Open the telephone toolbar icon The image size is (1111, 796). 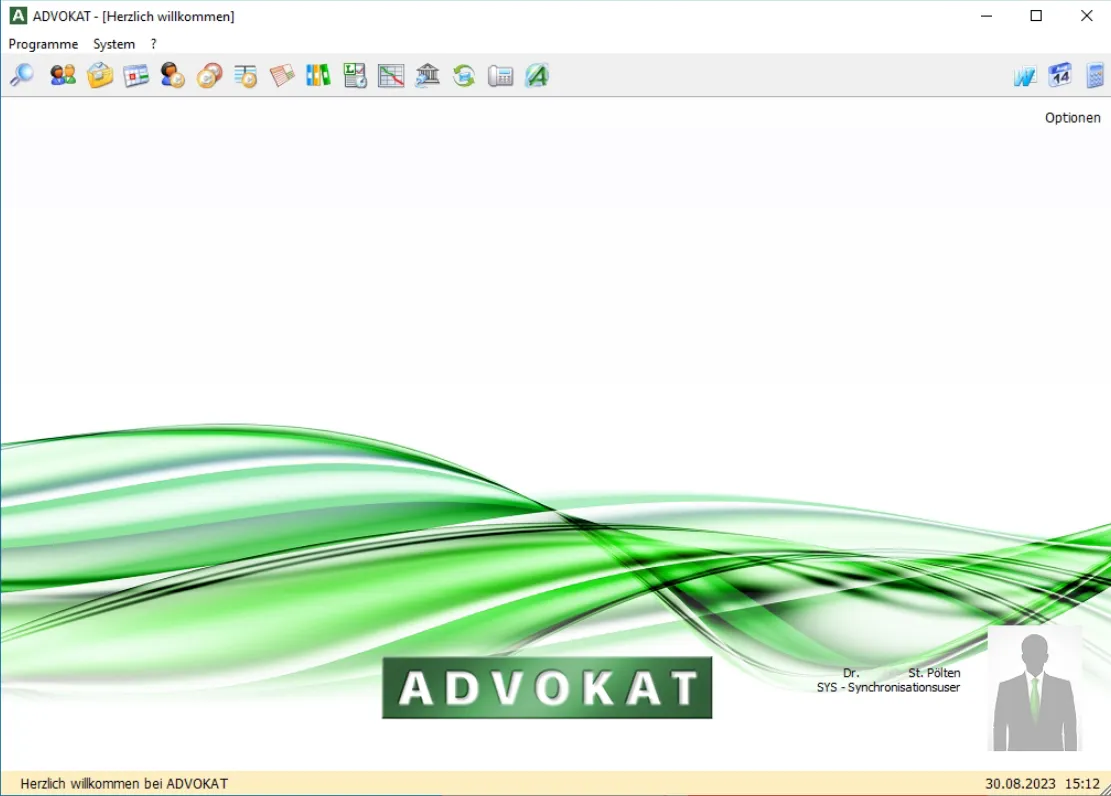[500, 75]
